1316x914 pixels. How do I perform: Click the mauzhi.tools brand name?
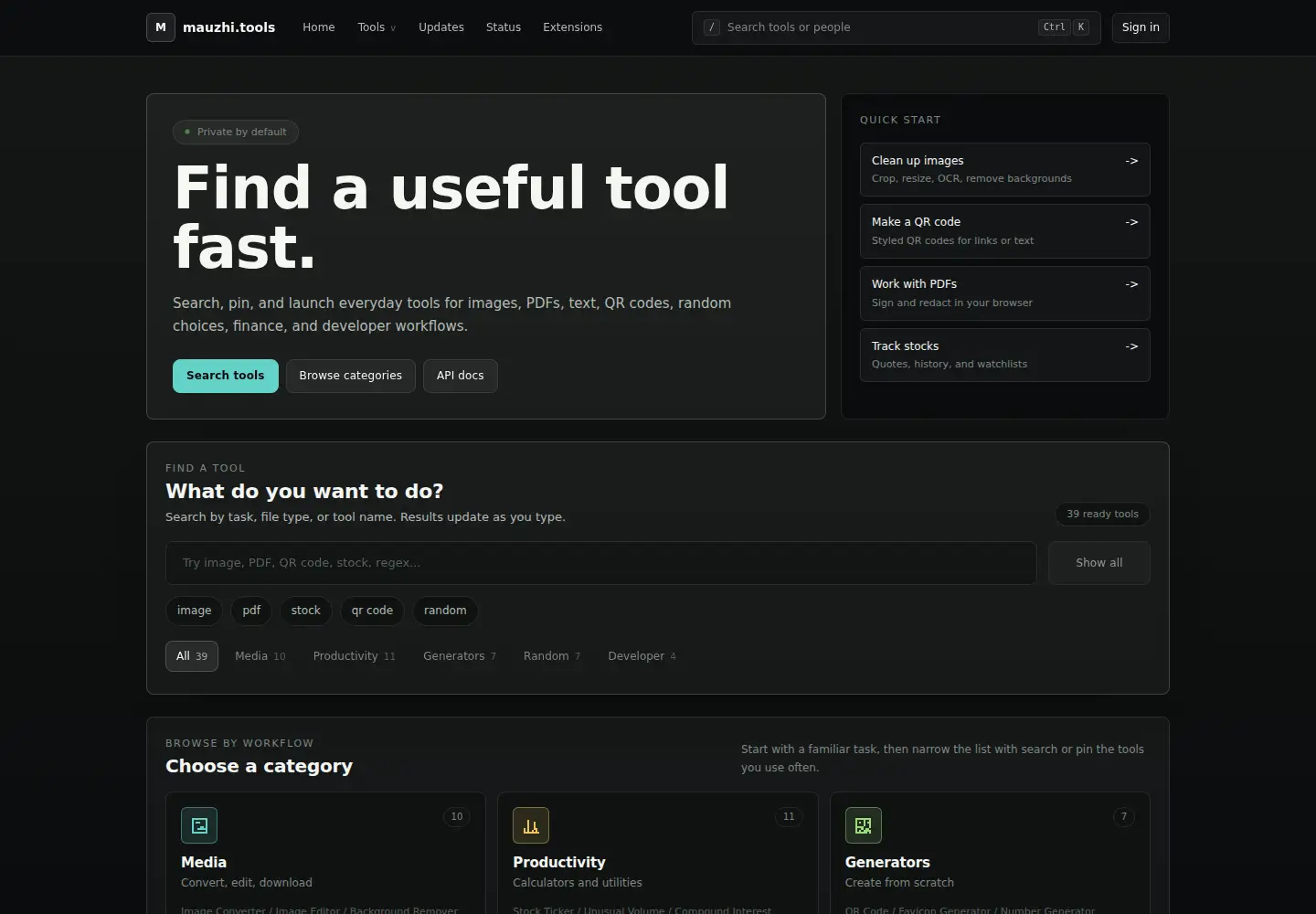228,27
